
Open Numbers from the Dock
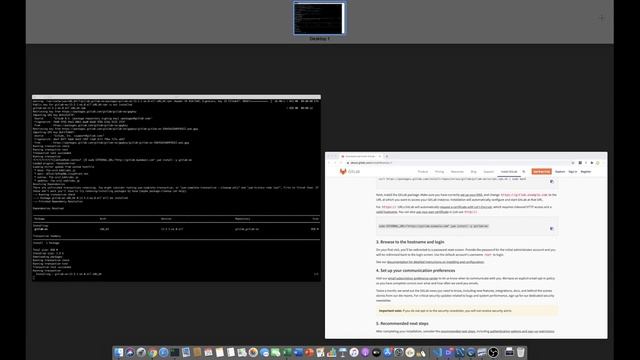coord(331,353)
